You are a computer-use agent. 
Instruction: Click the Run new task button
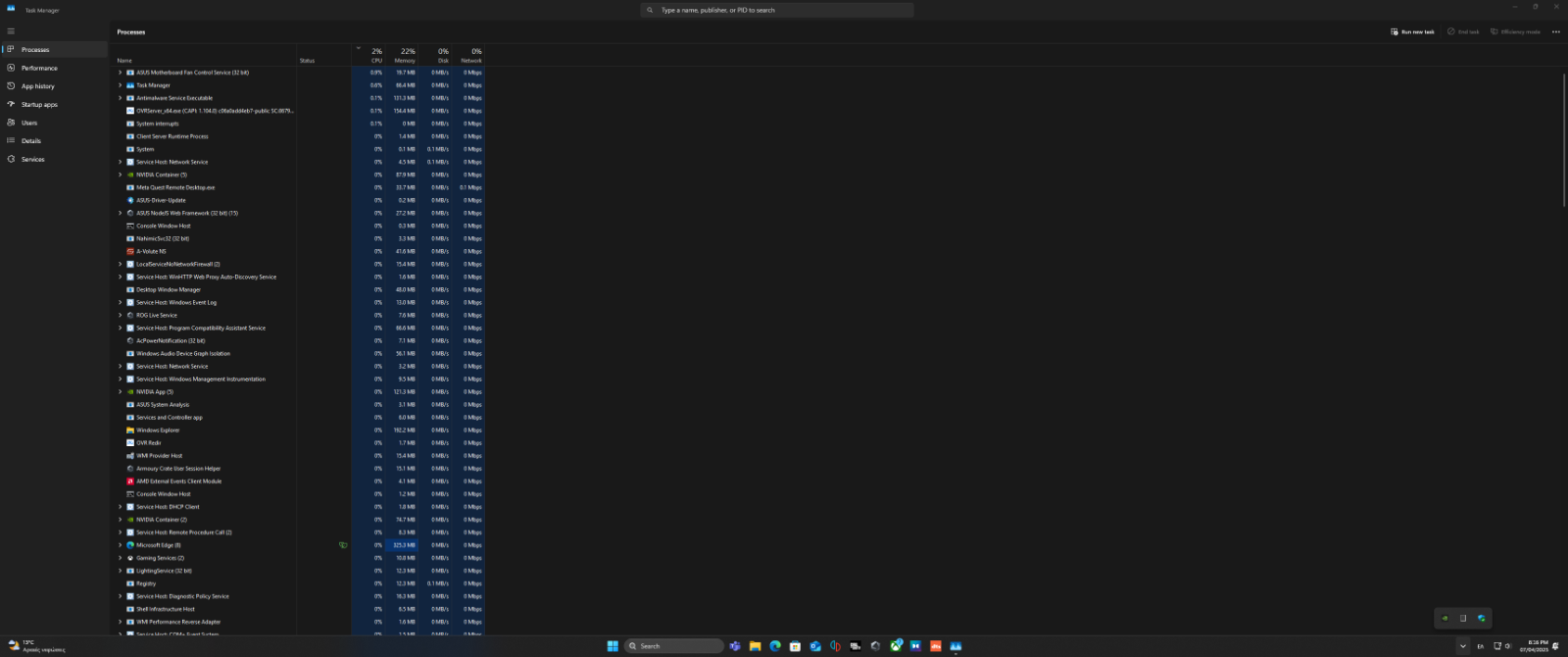(x=1412, y=31)
